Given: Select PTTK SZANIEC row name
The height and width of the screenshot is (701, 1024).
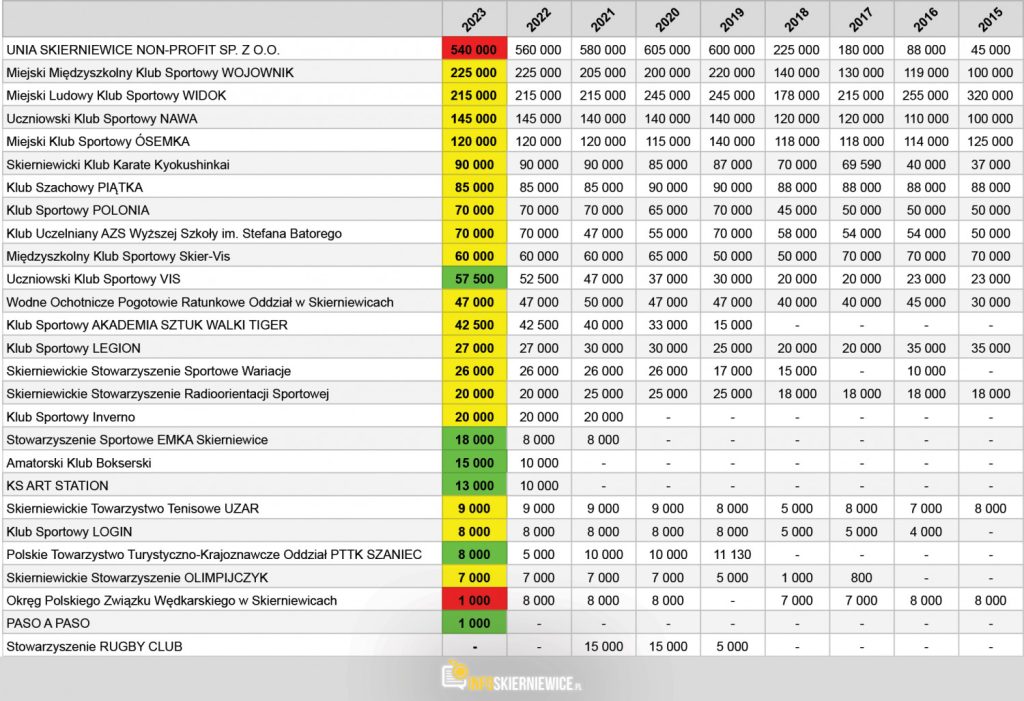Looking at the screenshot, I should click(x=214, y=555).
